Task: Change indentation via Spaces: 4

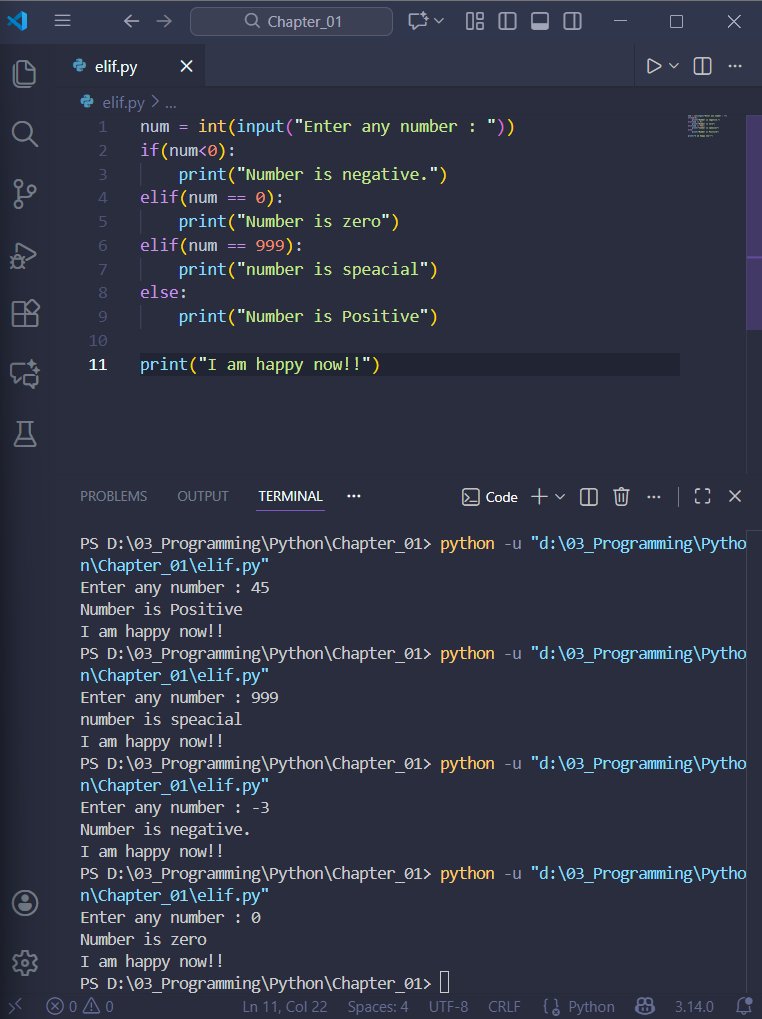Action: click(377, 1007)
